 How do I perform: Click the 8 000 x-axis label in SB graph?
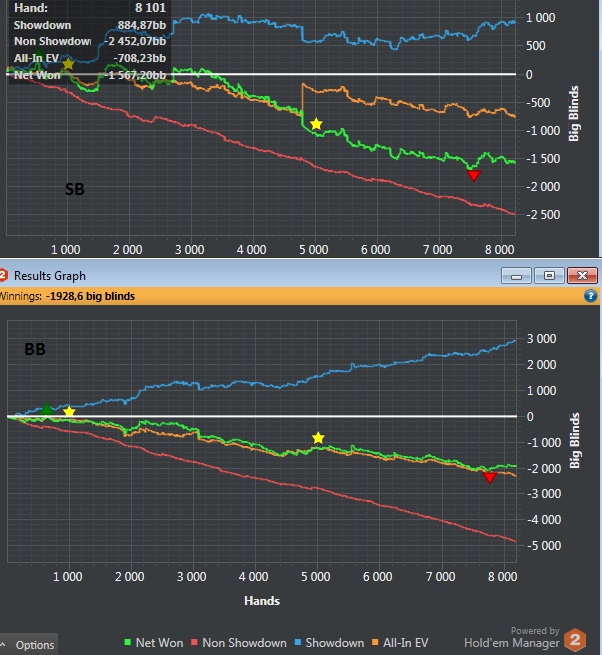point(500,250)
